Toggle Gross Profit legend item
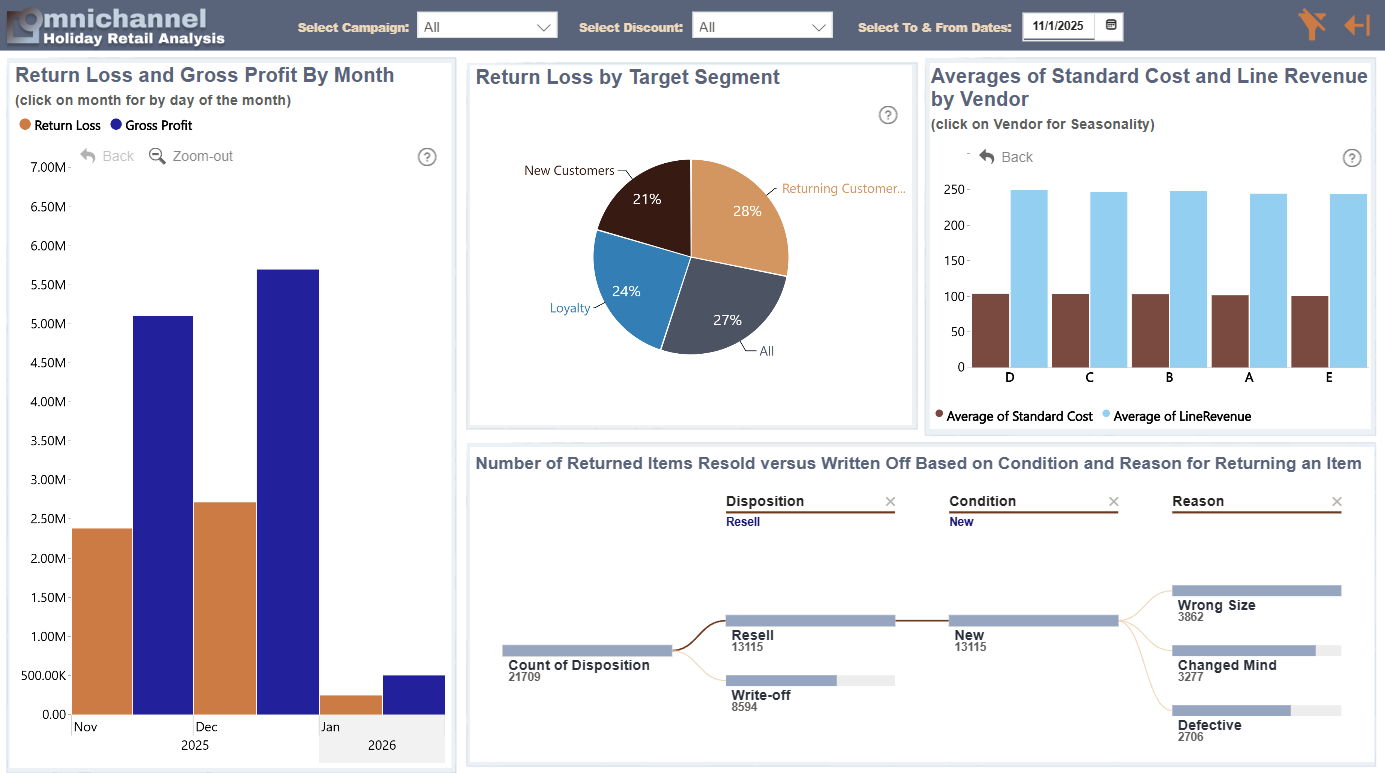The width and height of the screenshot is (1385, 773). point(151,125)
